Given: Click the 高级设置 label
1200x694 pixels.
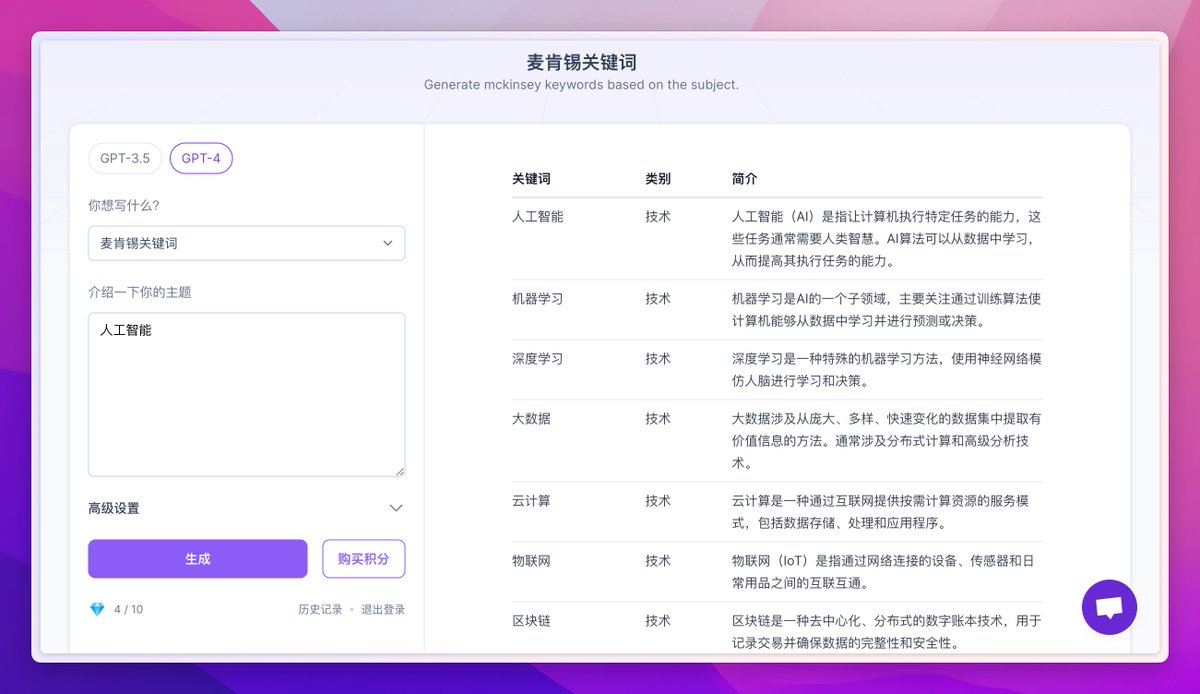Looking at the screenshot, I should coord(114,508).
